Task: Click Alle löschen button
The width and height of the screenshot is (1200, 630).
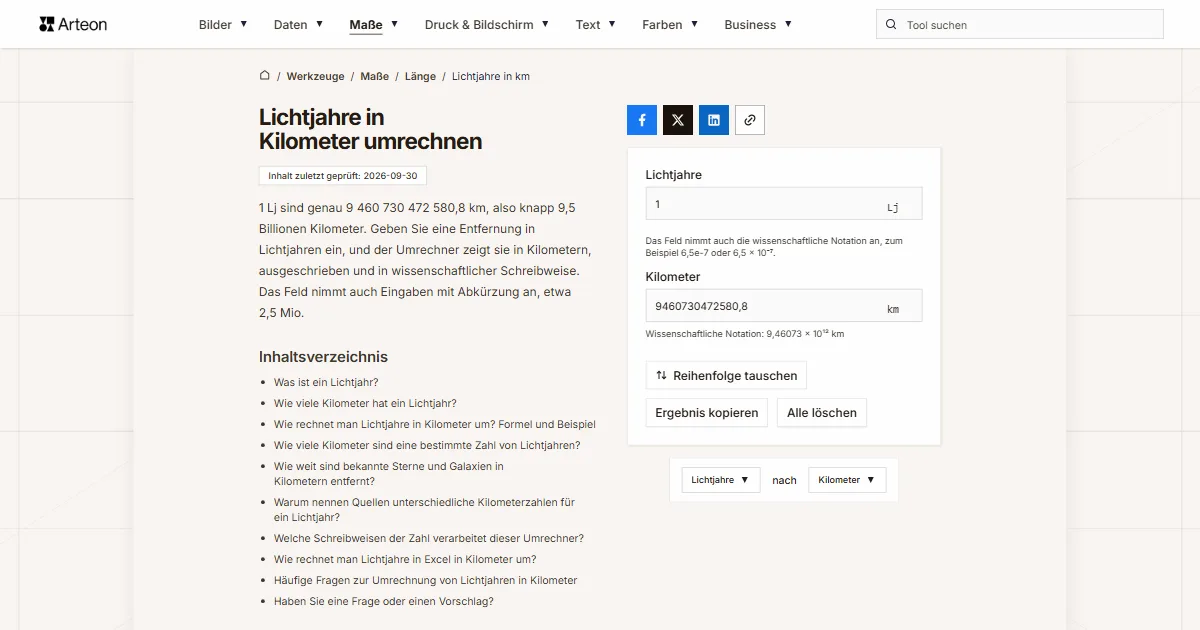Action: pyautogui.click(x=822, y=413)
